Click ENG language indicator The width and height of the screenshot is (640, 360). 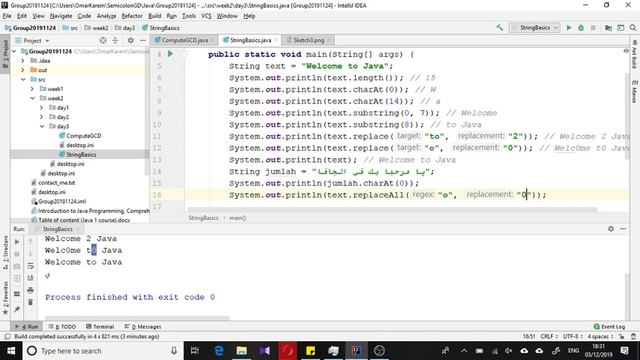tap(573, 351)
